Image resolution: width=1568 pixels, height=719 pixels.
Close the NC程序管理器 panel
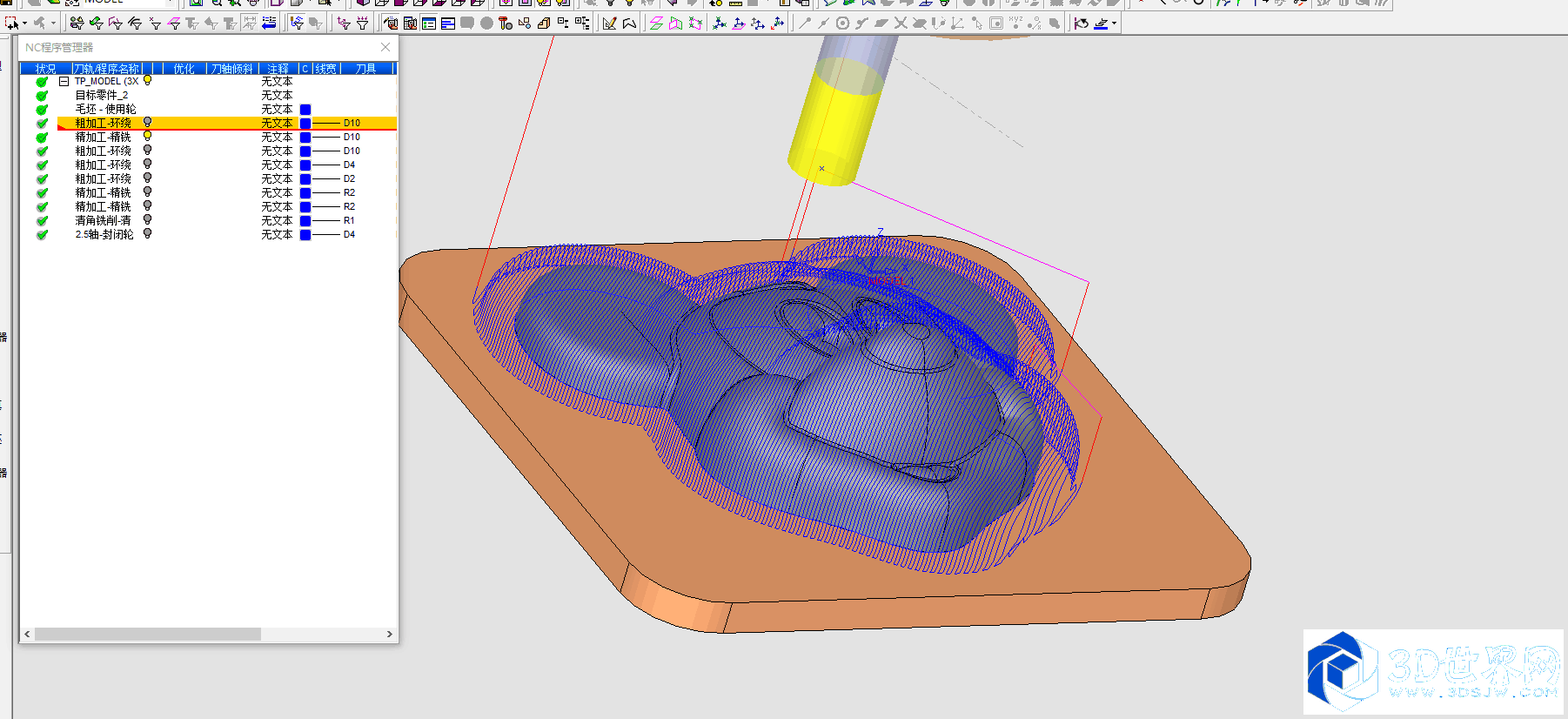385,47
